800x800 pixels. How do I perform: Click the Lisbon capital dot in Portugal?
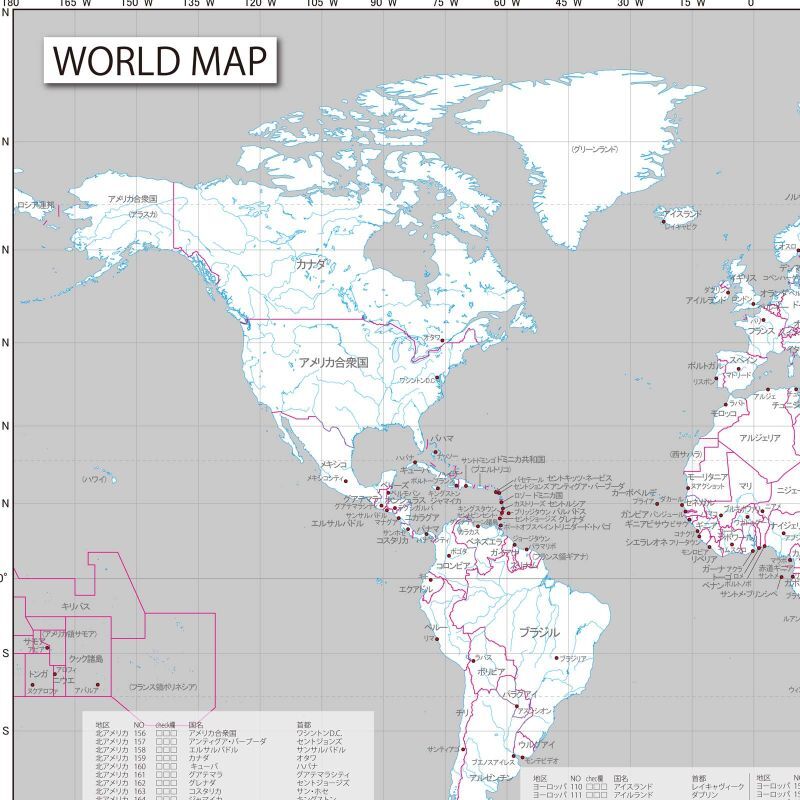coord(716,379)
